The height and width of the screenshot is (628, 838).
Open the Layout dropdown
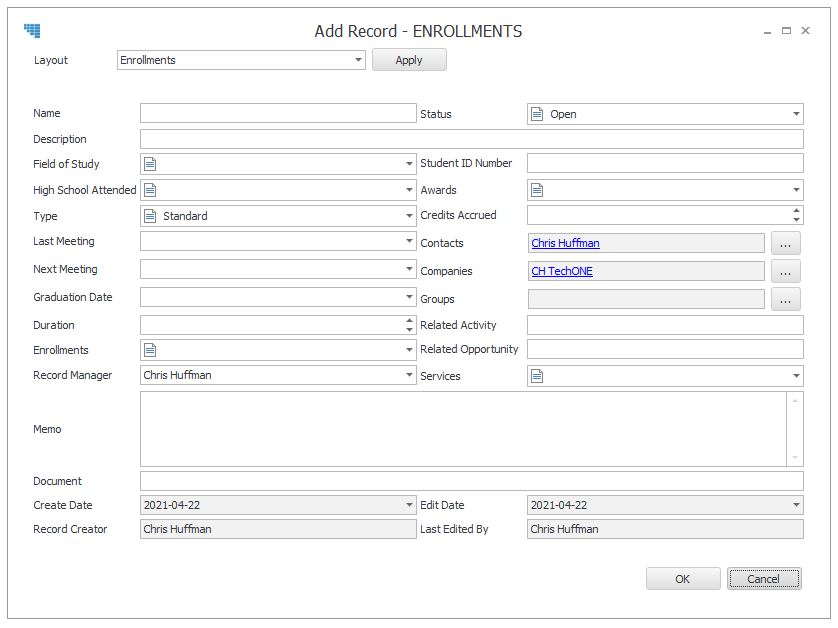tap(358, 60)
